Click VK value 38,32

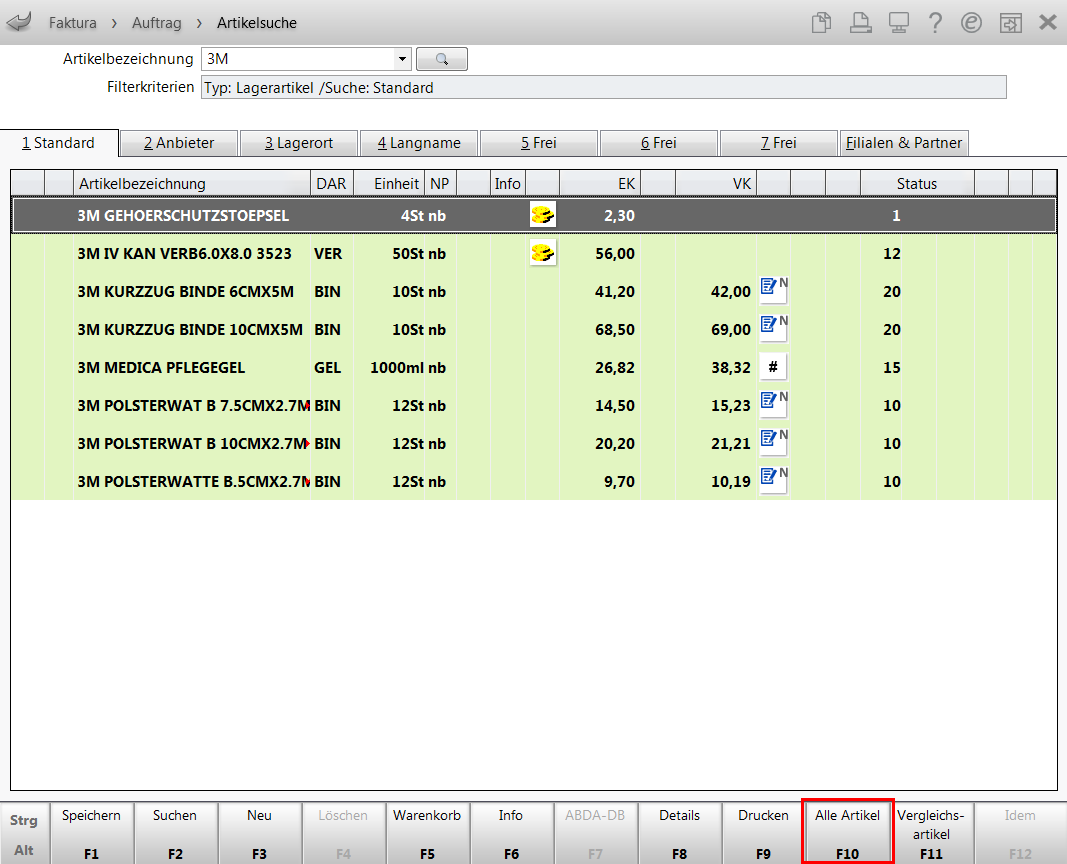pyautogui.click(x=731, y=367)
